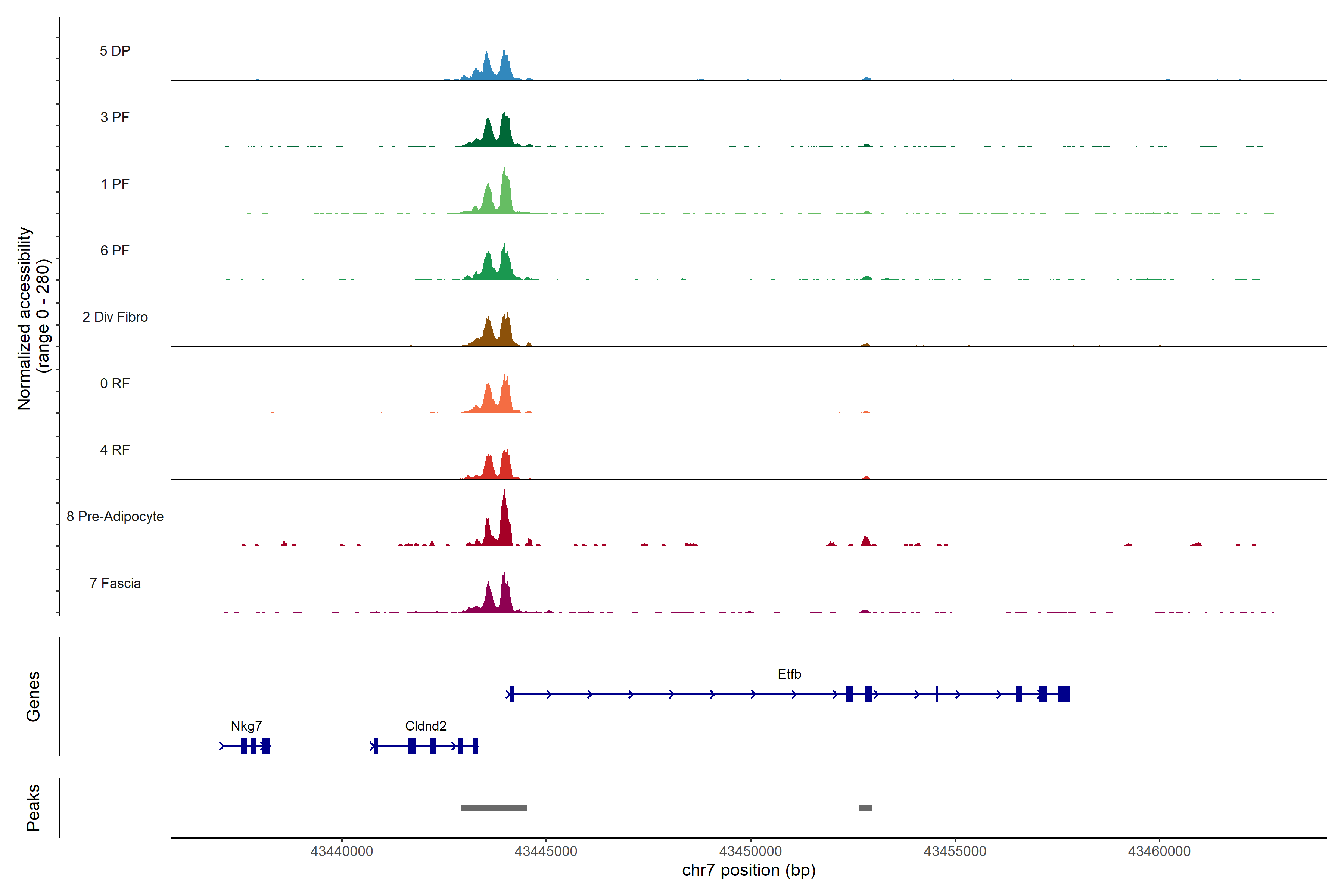Image resolution: width=1344 pixels, height=896 pixels.
Task: Click the 3 PF track label
Action: (x=115, y=117)
